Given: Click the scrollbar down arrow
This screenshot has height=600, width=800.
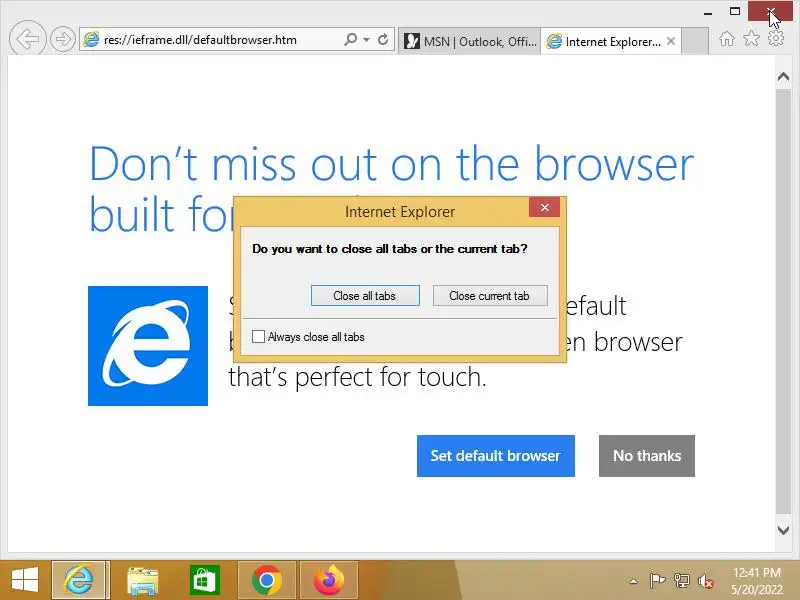Looking at the screenshot, I should click(783, 530).
